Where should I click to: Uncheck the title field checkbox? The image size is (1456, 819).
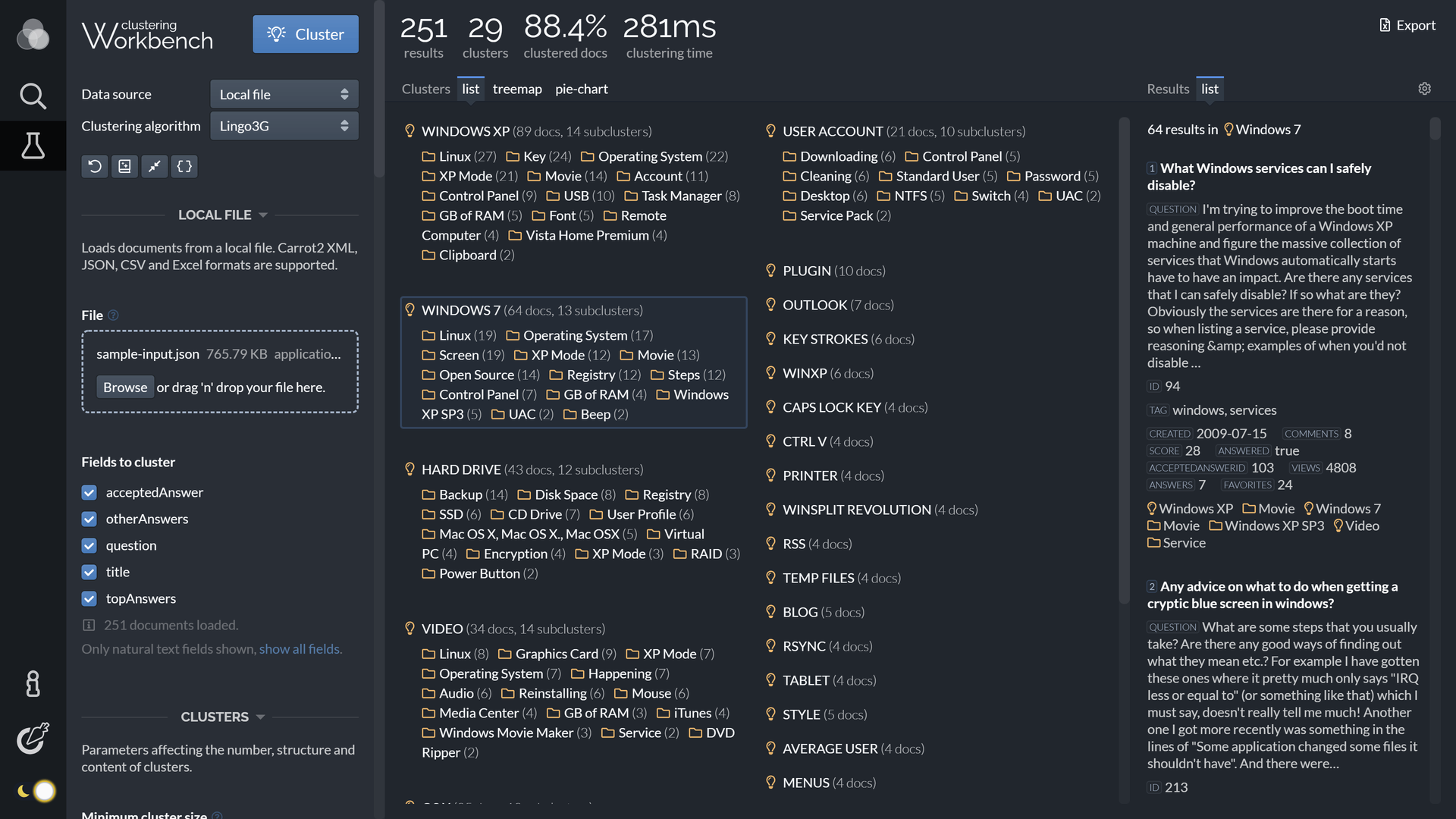89,572
